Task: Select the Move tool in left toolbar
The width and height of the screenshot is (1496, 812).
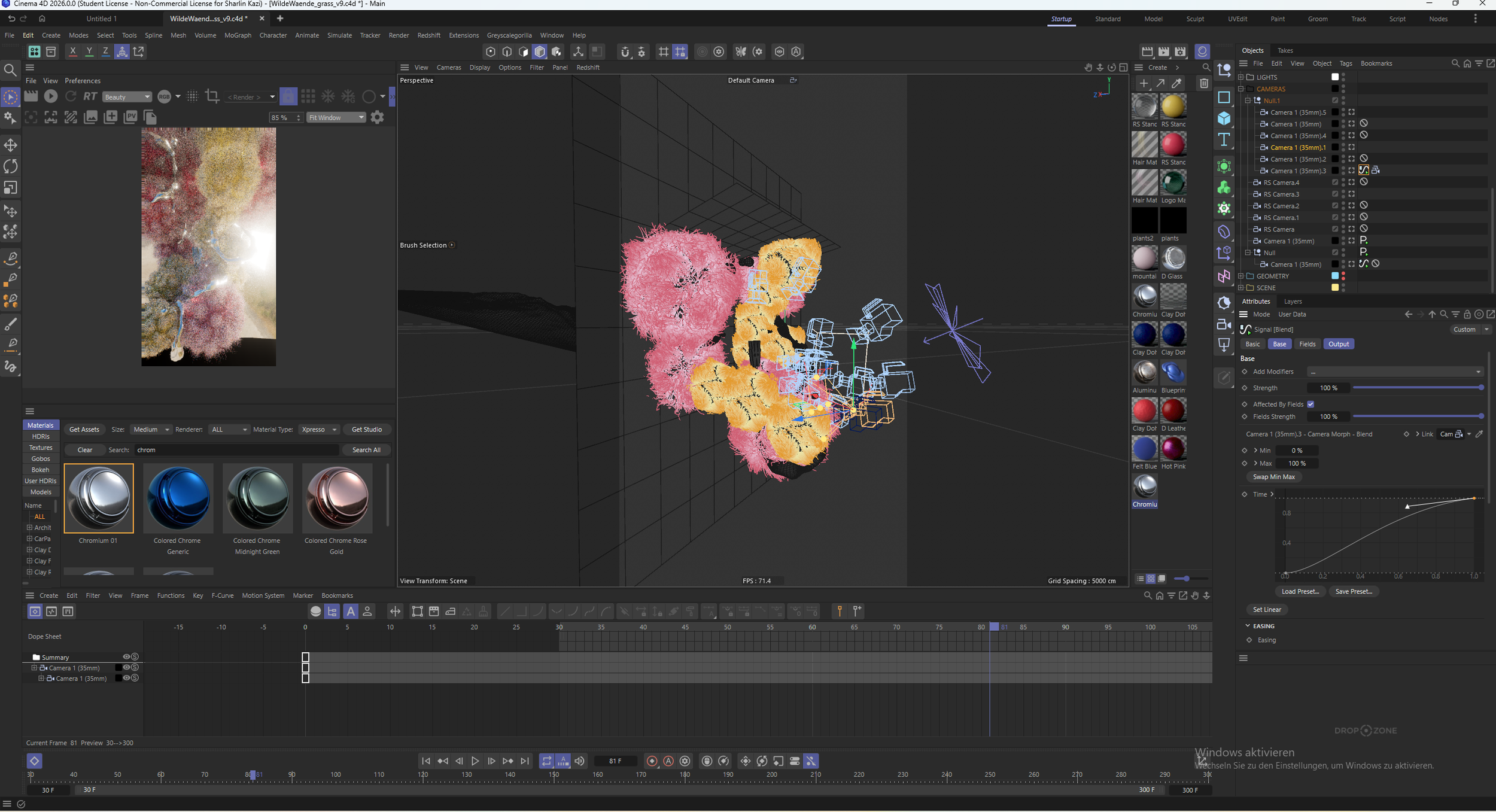Action: pos(10,145)
